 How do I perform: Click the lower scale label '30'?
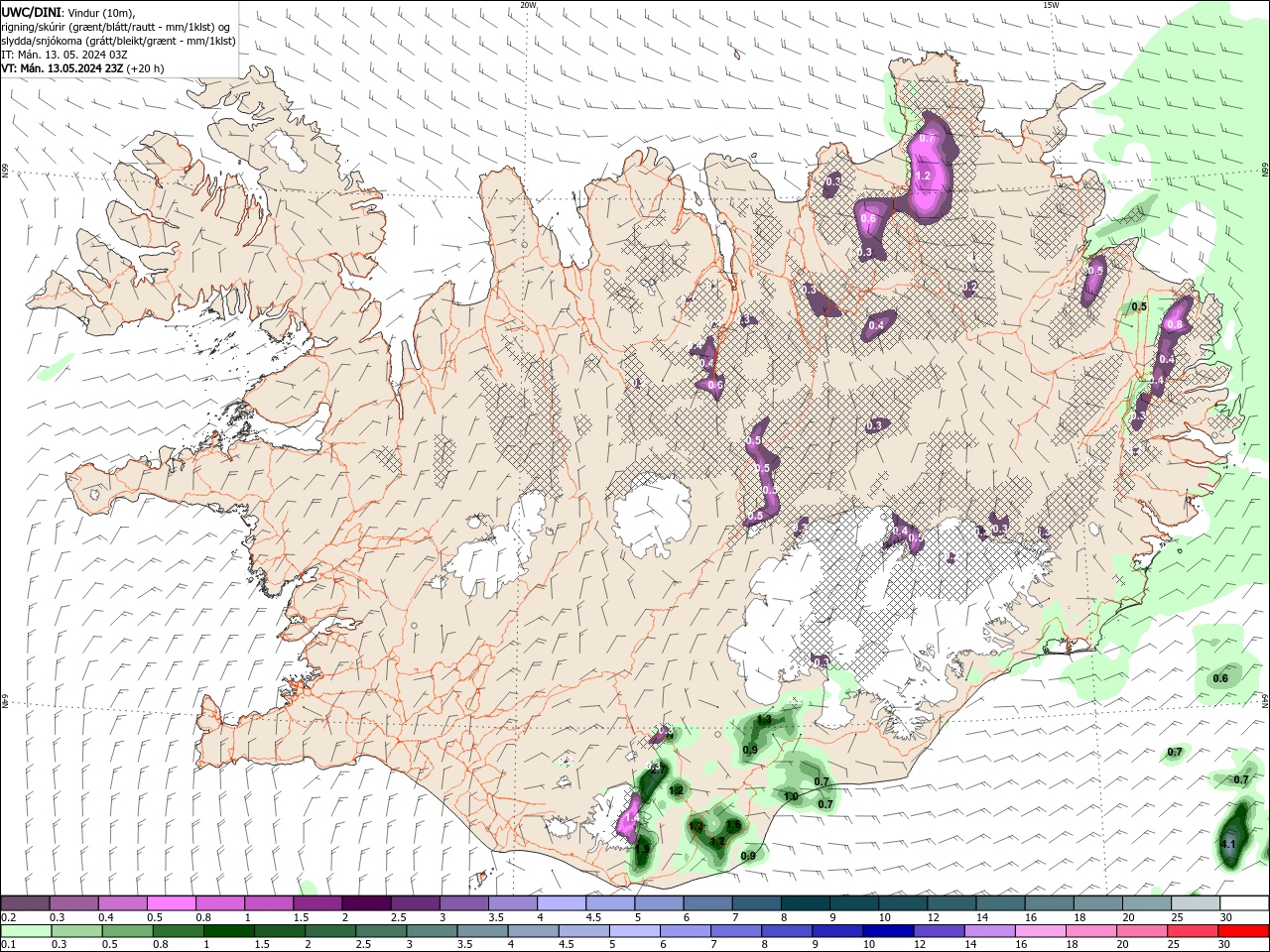(1223, 944)
